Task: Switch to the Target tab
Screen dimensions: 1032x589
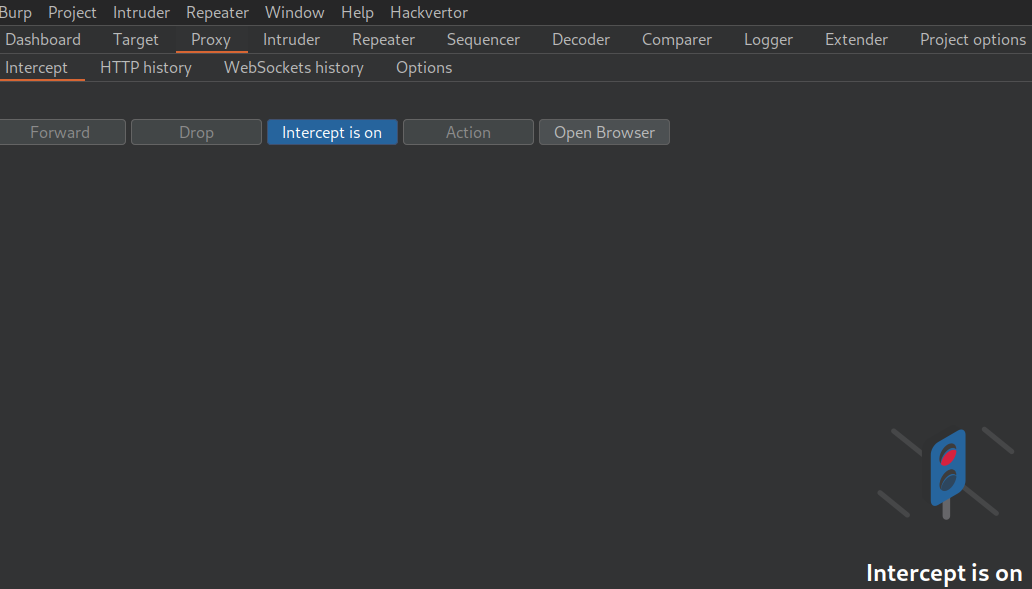Action: tap(135, 39)
